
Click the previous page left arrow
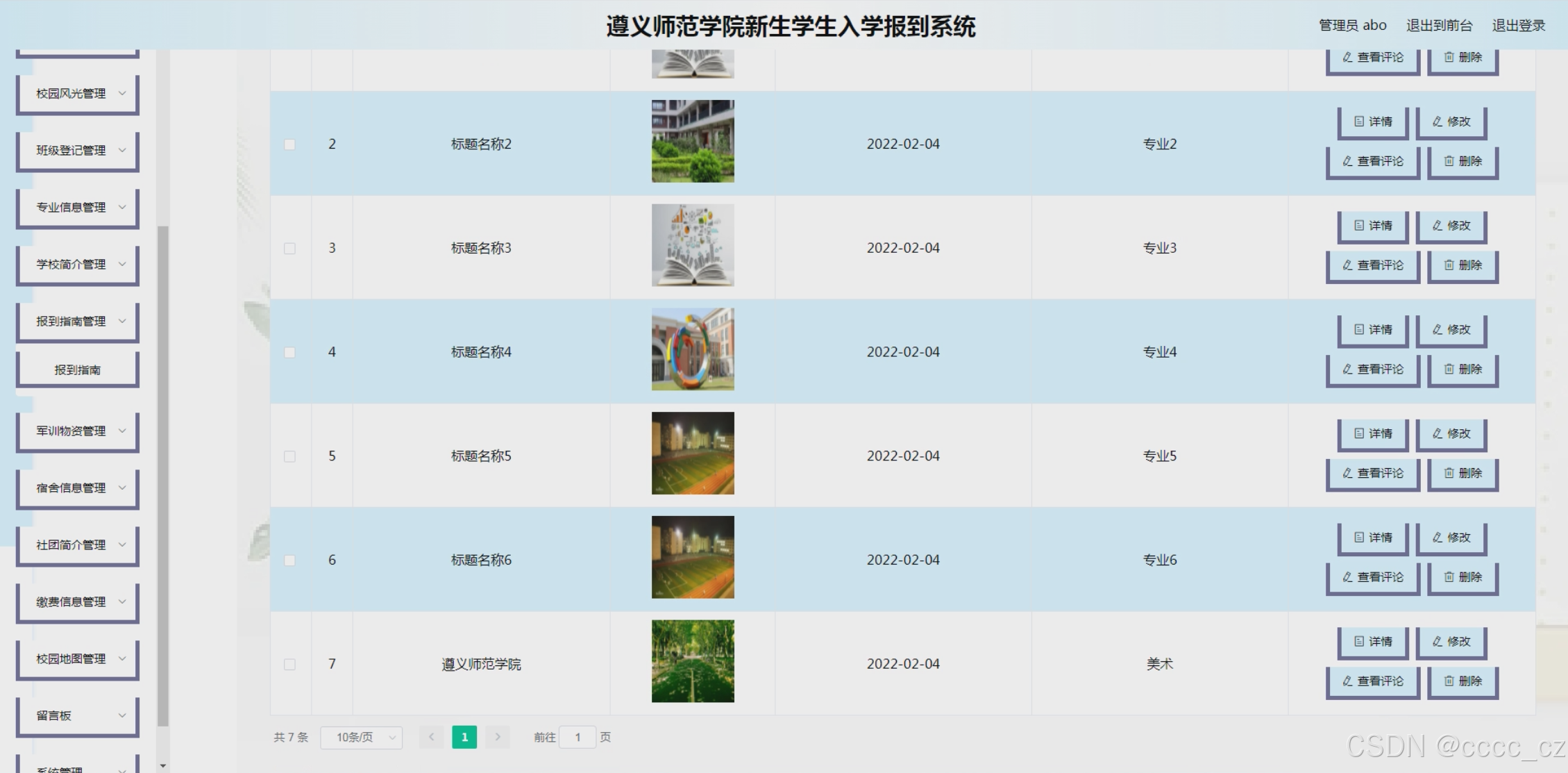click(431, 737)
